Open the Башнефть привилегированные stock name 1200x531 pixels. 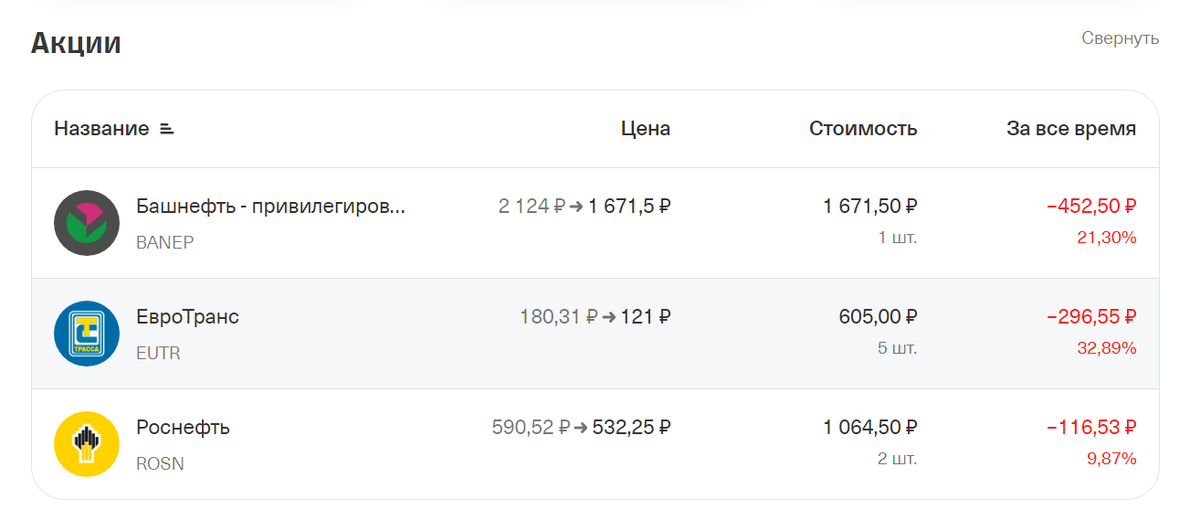click(271, 207)
